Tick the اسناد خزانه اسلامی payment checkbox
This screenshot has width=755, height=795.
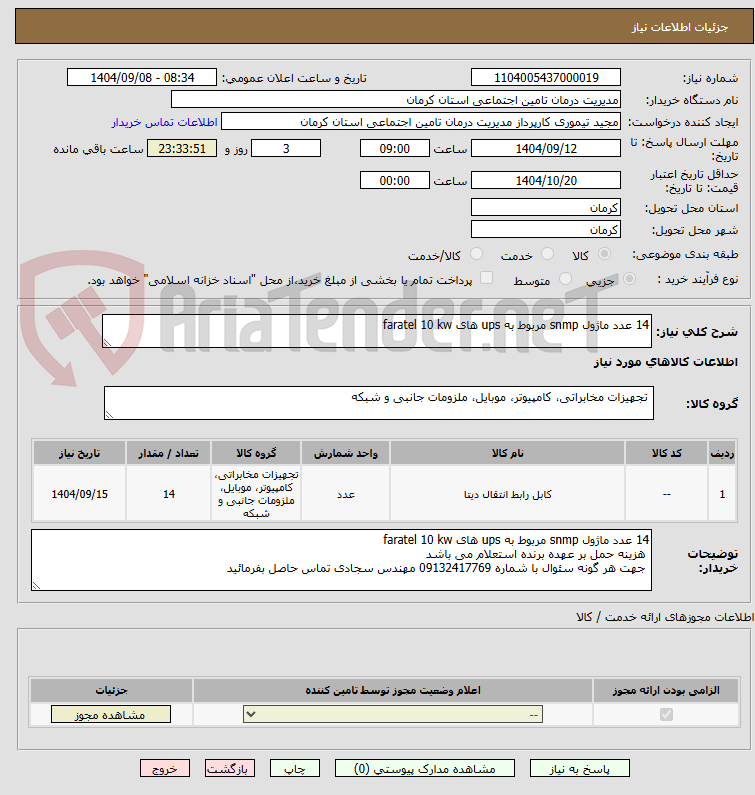(x=486, y=278)
